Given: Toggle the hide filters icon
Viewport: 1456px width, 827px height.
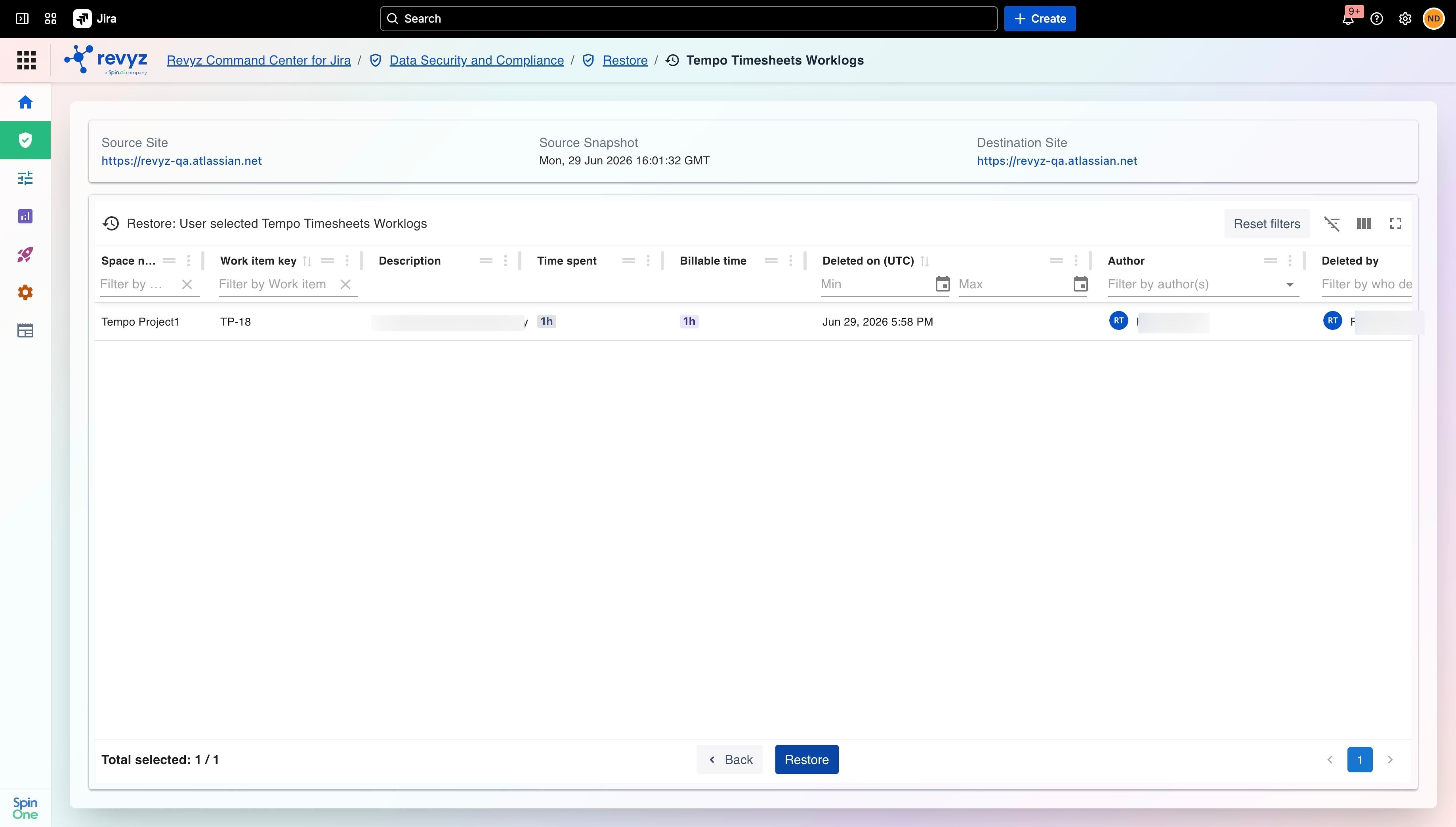Looking at the screenshot, I should [x=1332, y=224].
